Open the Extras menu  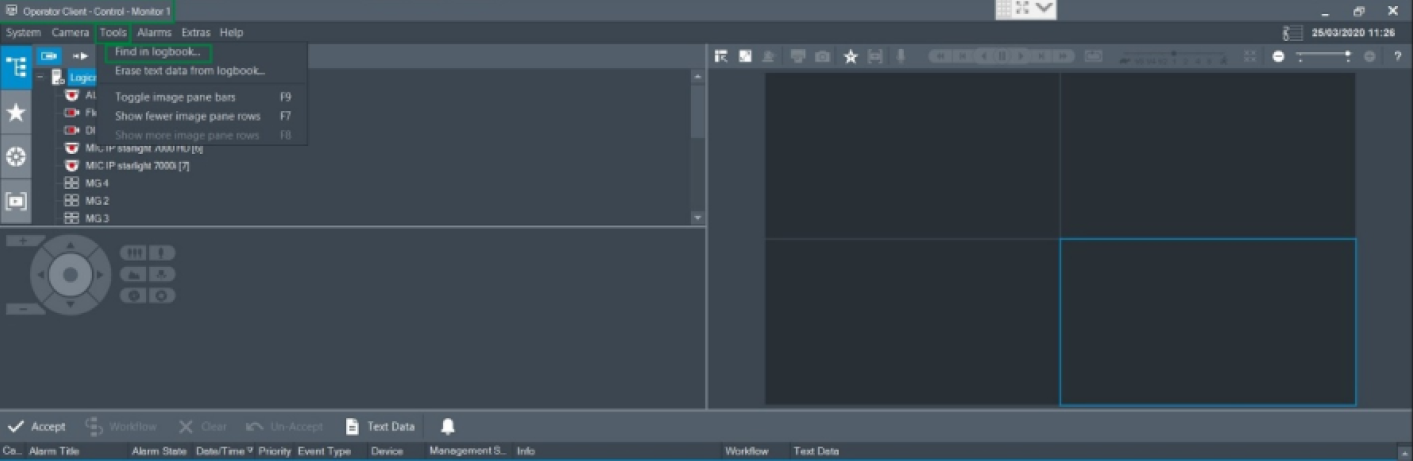(x=196, y=33)
